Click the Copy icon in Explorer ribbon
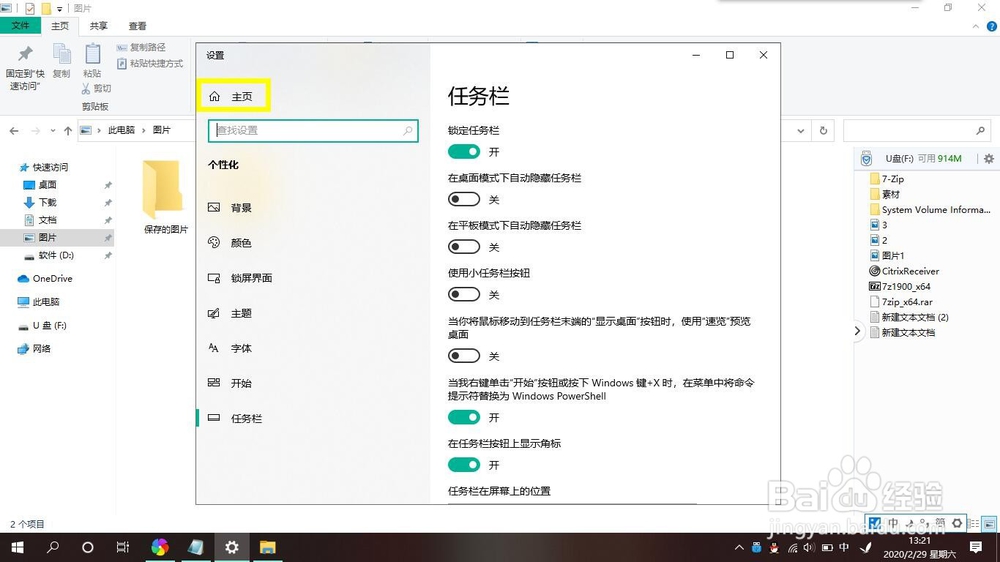The width and height of the screenshot is (1000, 562). 62,54
